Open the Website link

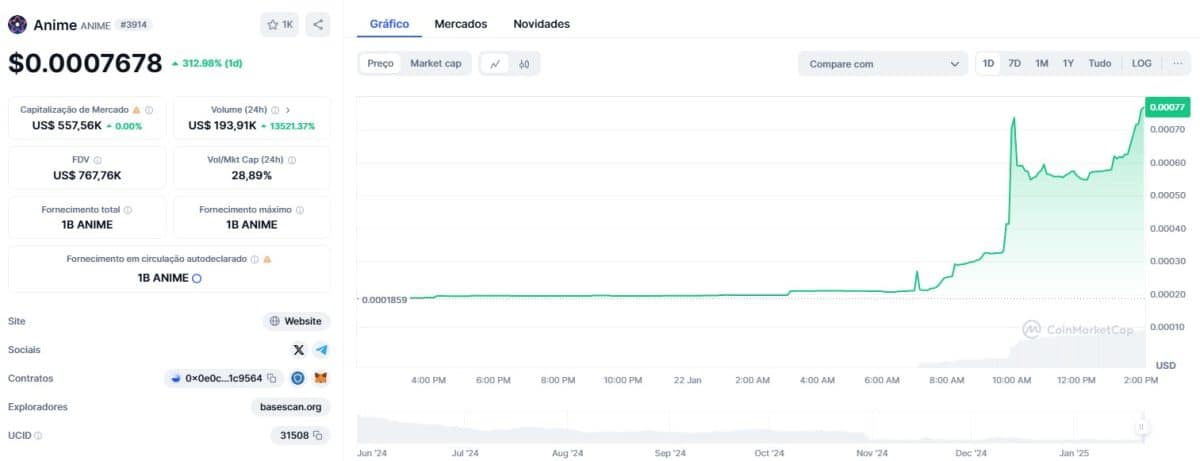[x=296, y=322]
